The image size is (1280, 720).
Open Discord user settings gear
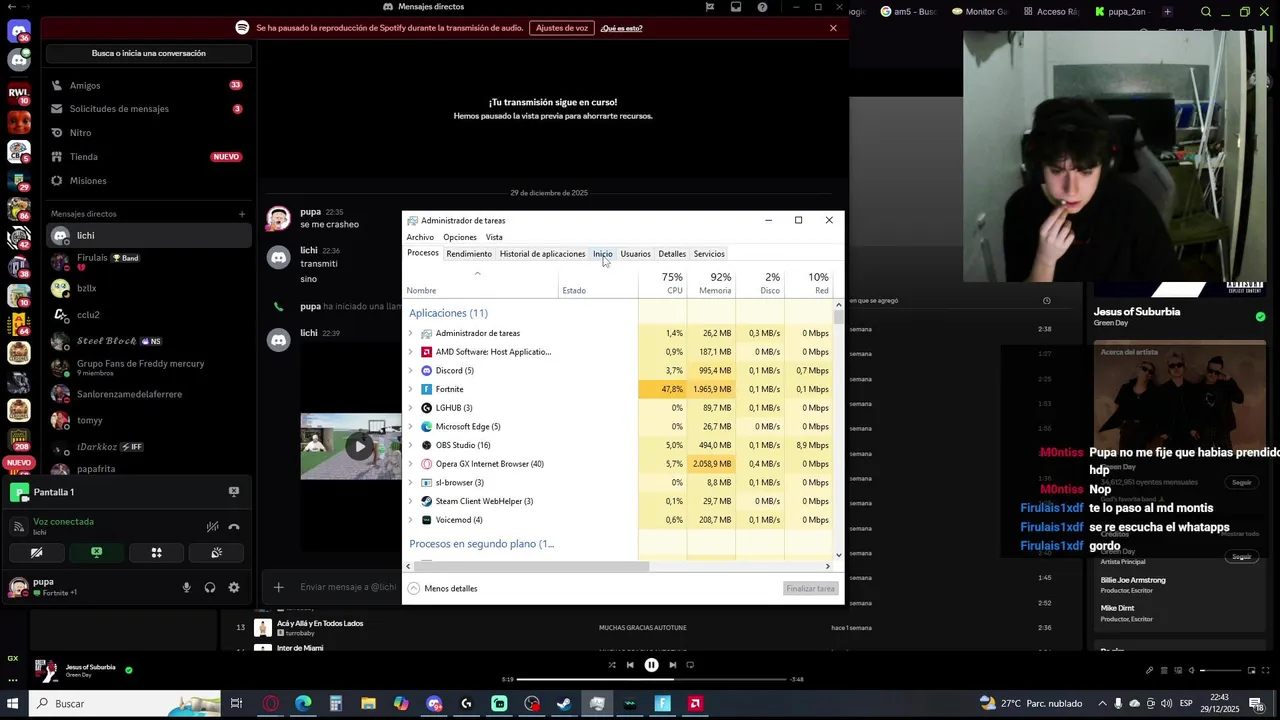(234, 587)
